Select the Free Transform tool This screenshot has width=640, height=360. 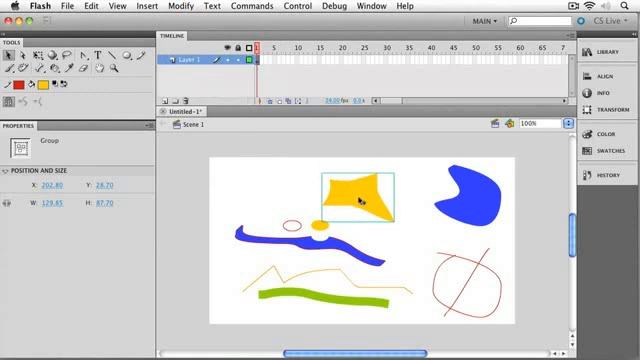click(x=38, y=55)
